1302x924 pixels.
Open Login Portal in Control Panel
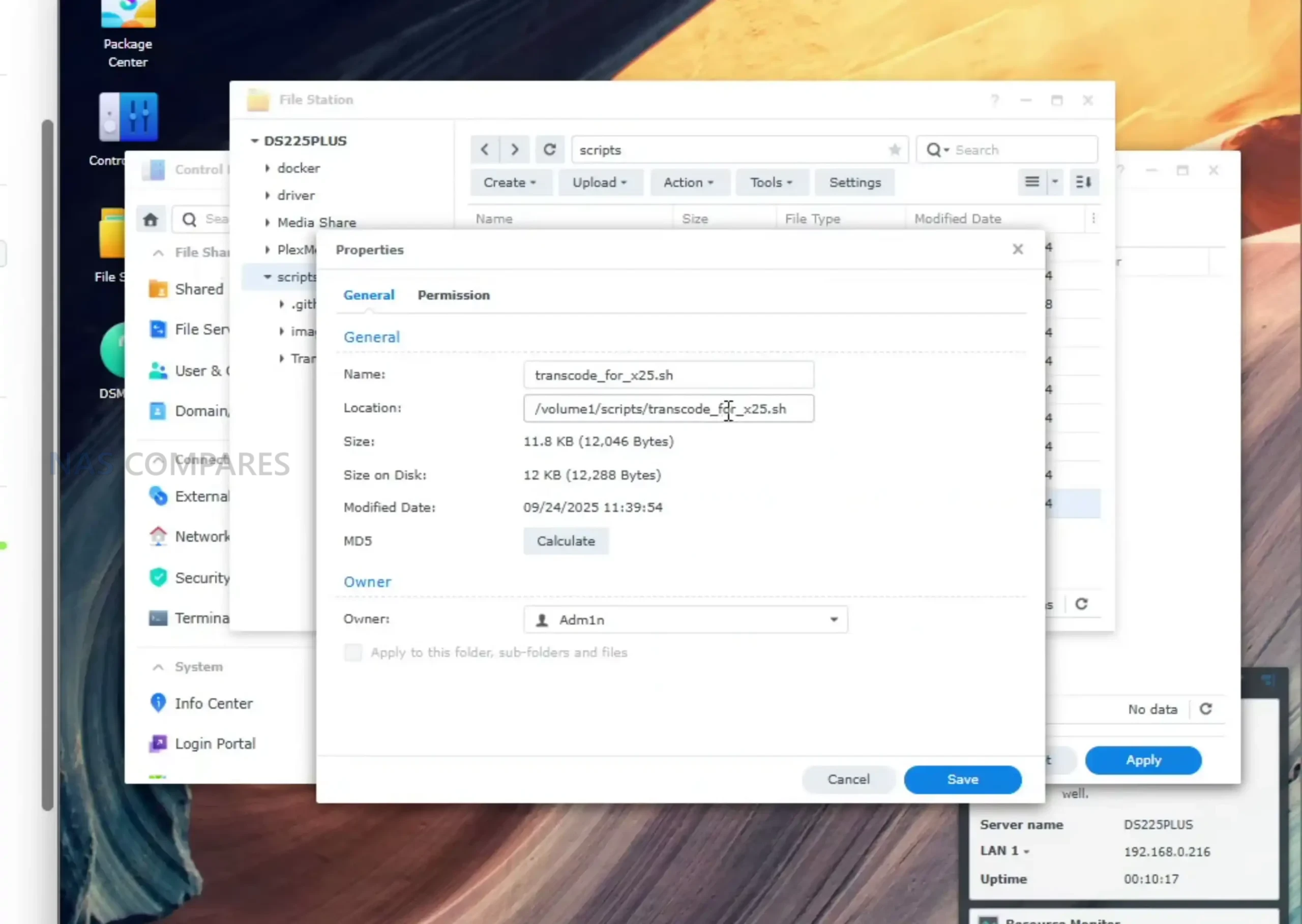(202, 743)
